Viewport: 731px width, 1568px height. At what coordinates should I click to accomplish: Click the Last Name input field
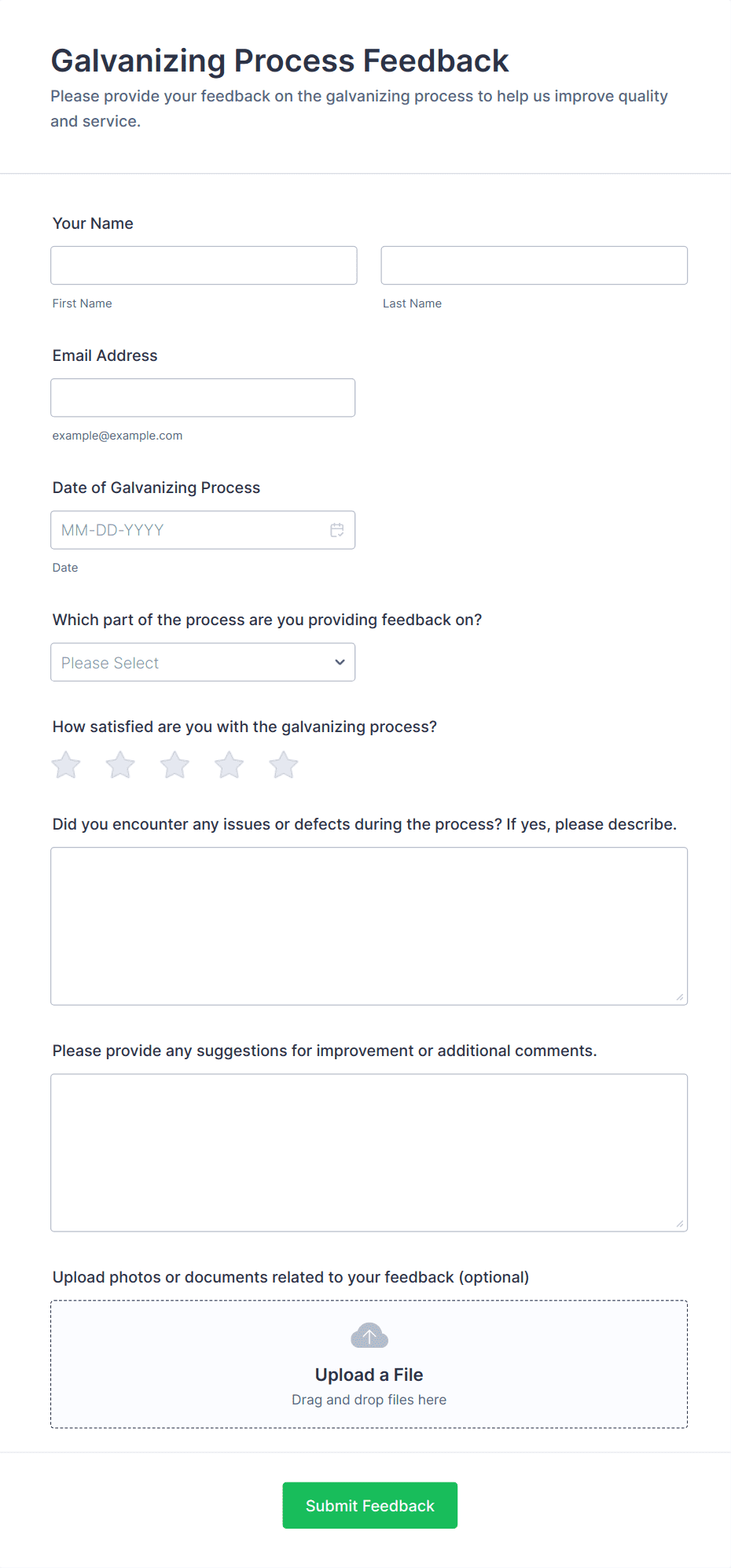coord(534,266)
